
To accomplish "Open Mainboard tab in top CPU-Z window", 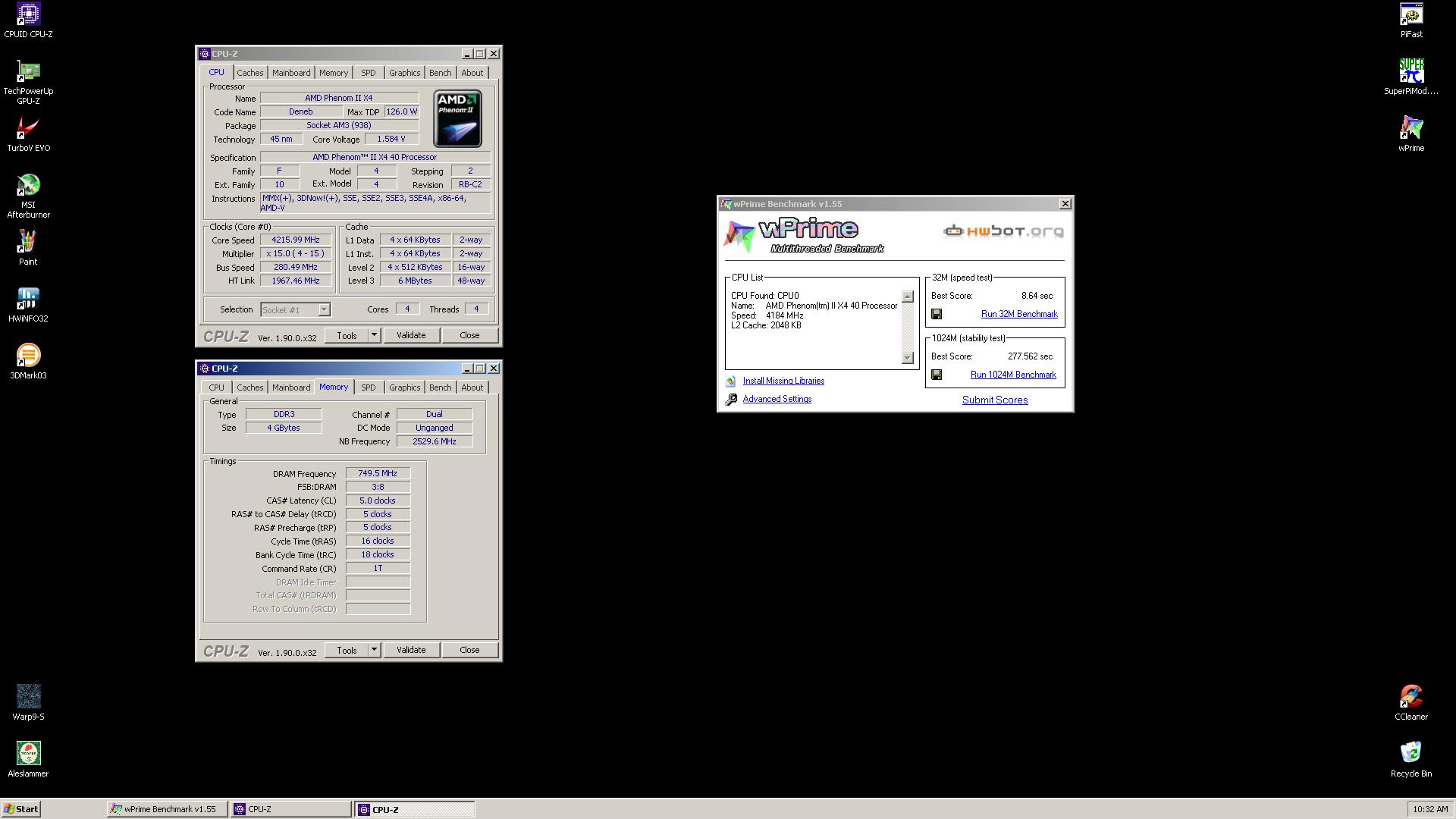I will point(291,73).
